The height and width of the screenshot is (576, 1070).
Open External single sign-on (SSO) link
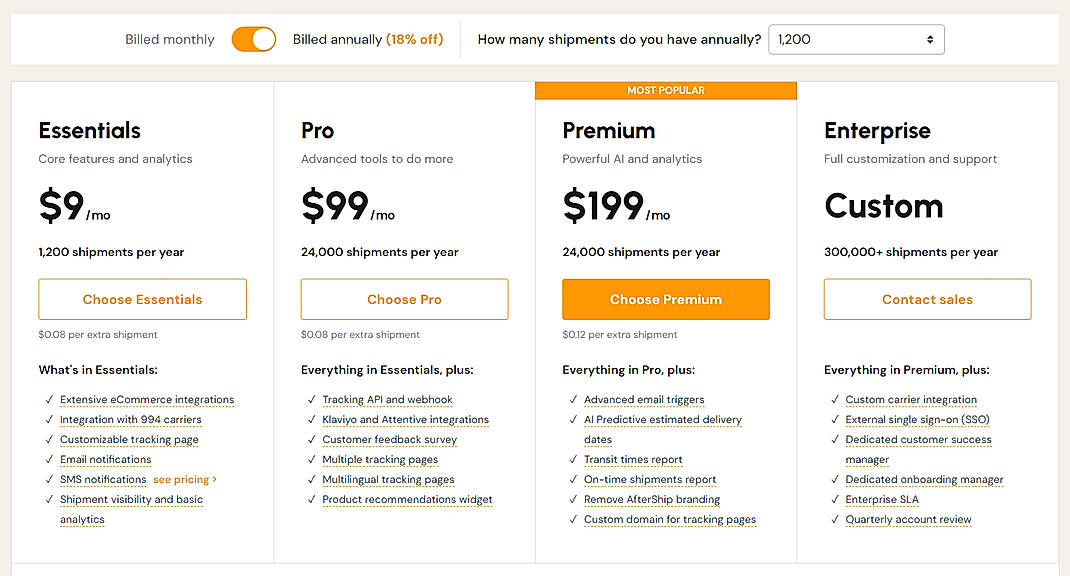pyautogui.click(x=920, y=419)
